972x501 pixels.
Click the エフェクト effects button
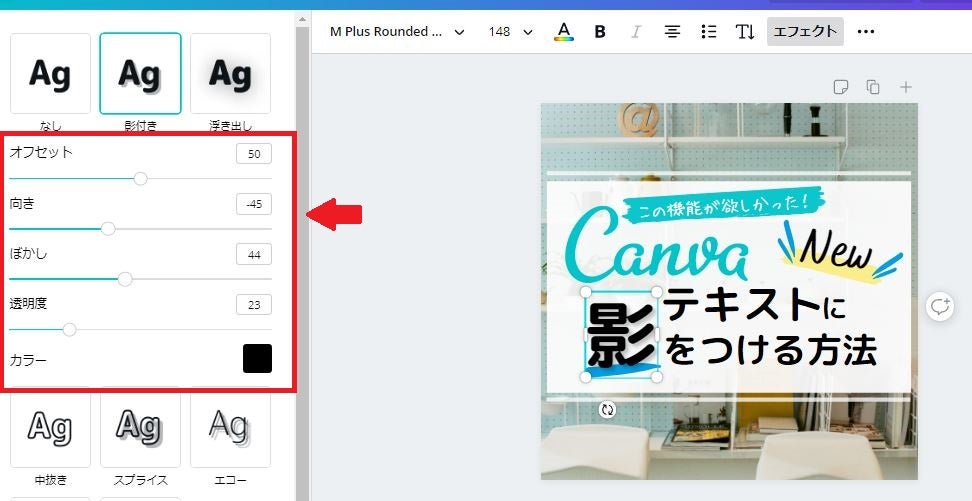click(805, 32)
